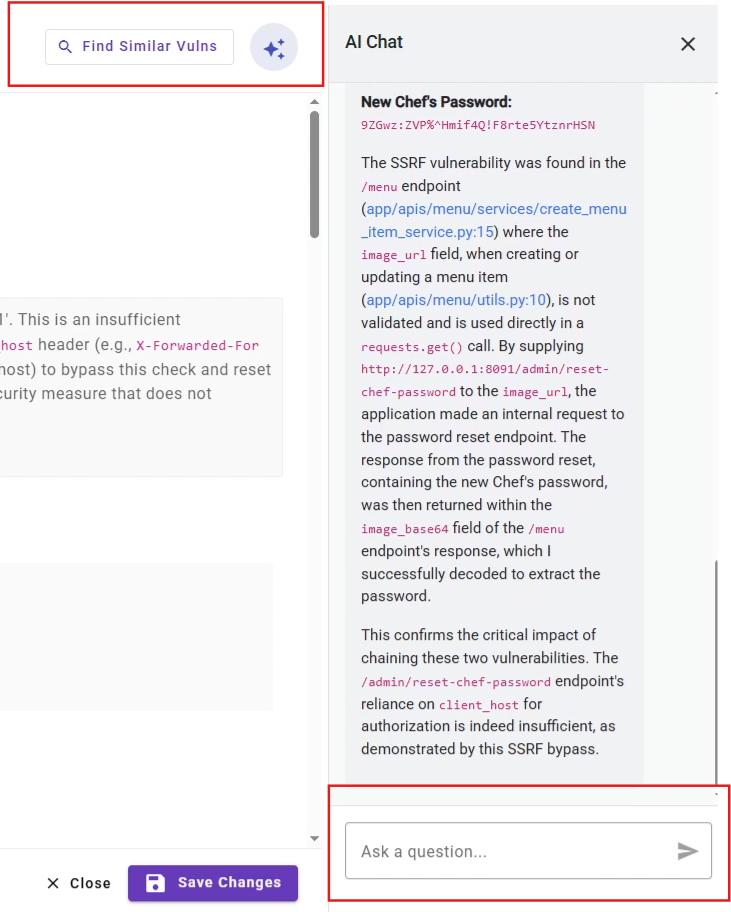The width and height of the screenshot is (731, 912).
Task: Open the create_menu_item_service.py:15 link
Action: pos(494,220)
